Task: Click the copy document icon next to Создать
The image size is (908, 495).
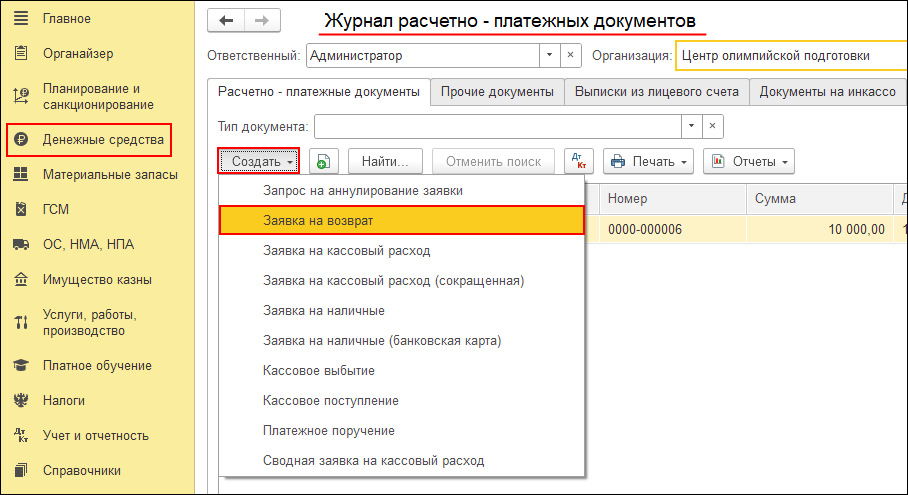Action: [x=323, y=162]
